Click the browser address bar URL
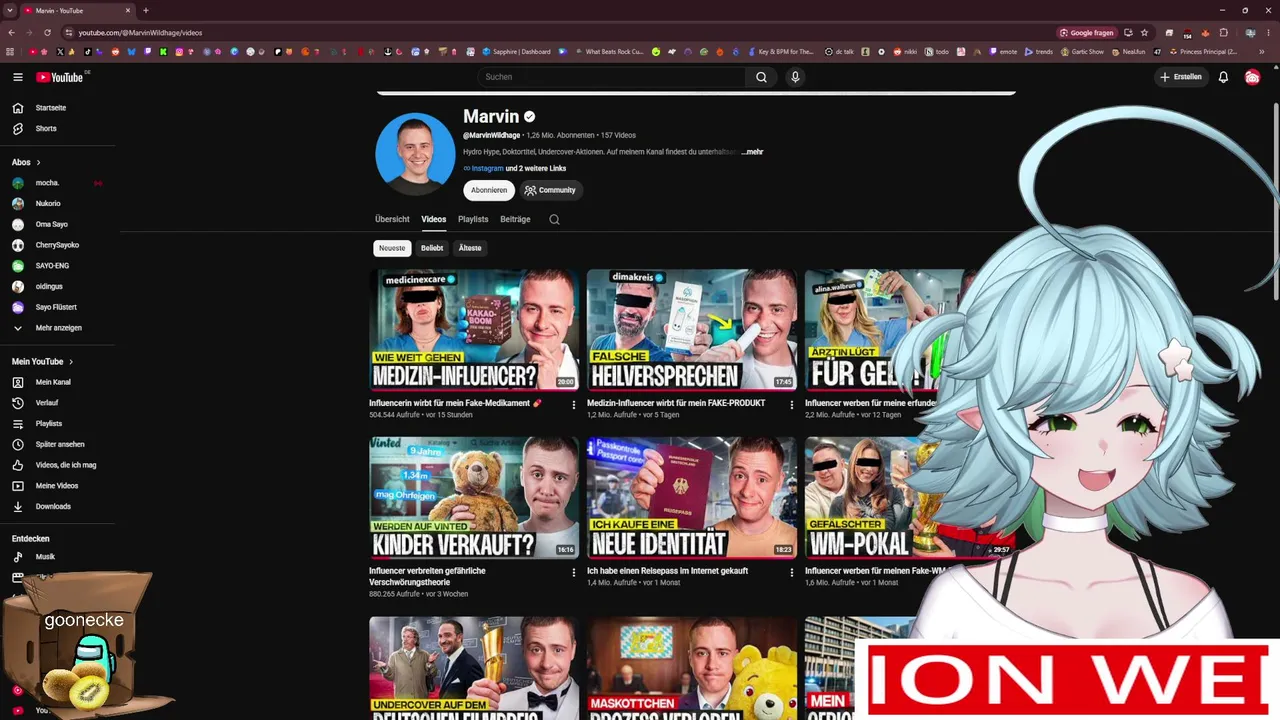Viewport: 1280px width, 720px height. [x=140, y=33]
